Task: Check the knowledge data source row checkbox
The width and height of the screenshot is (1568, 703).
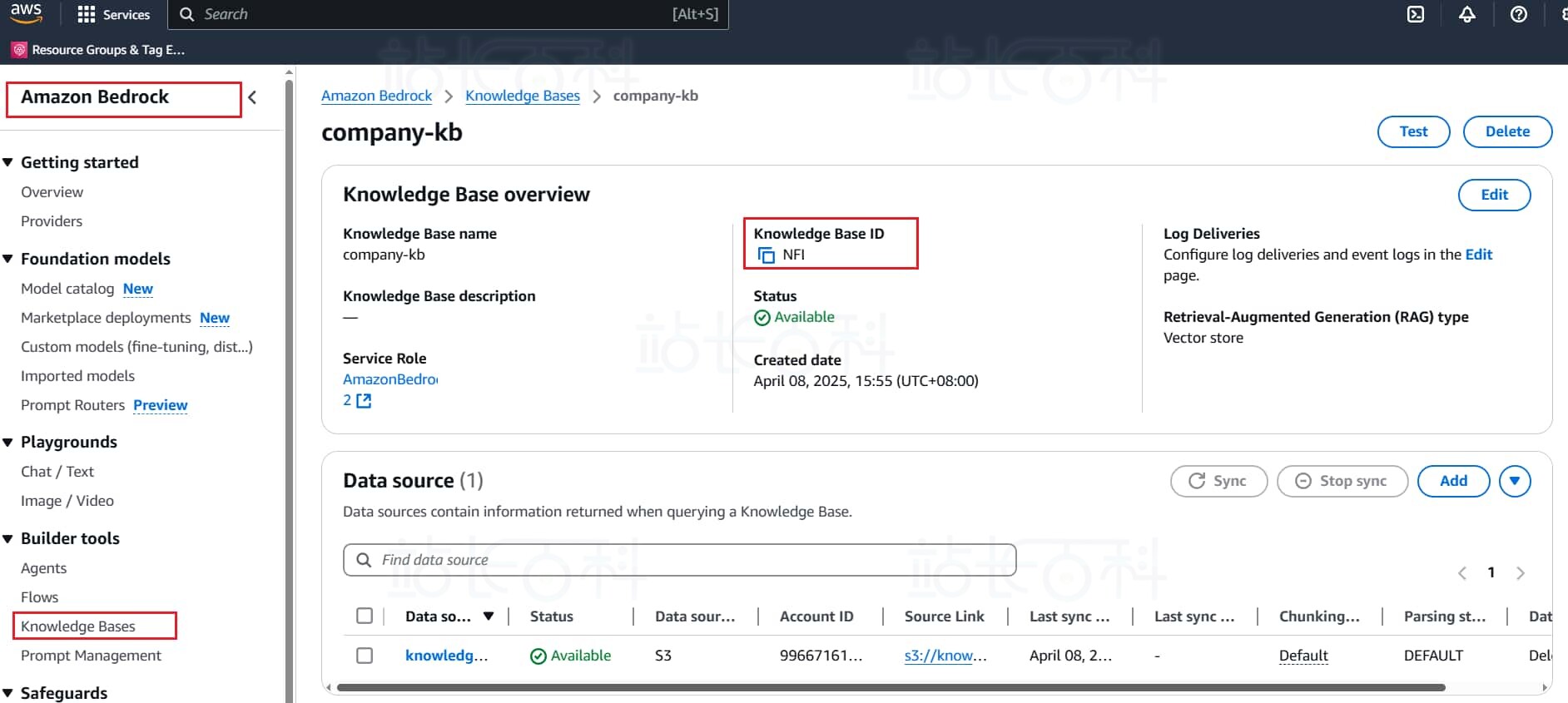Action: pos(365,656)
